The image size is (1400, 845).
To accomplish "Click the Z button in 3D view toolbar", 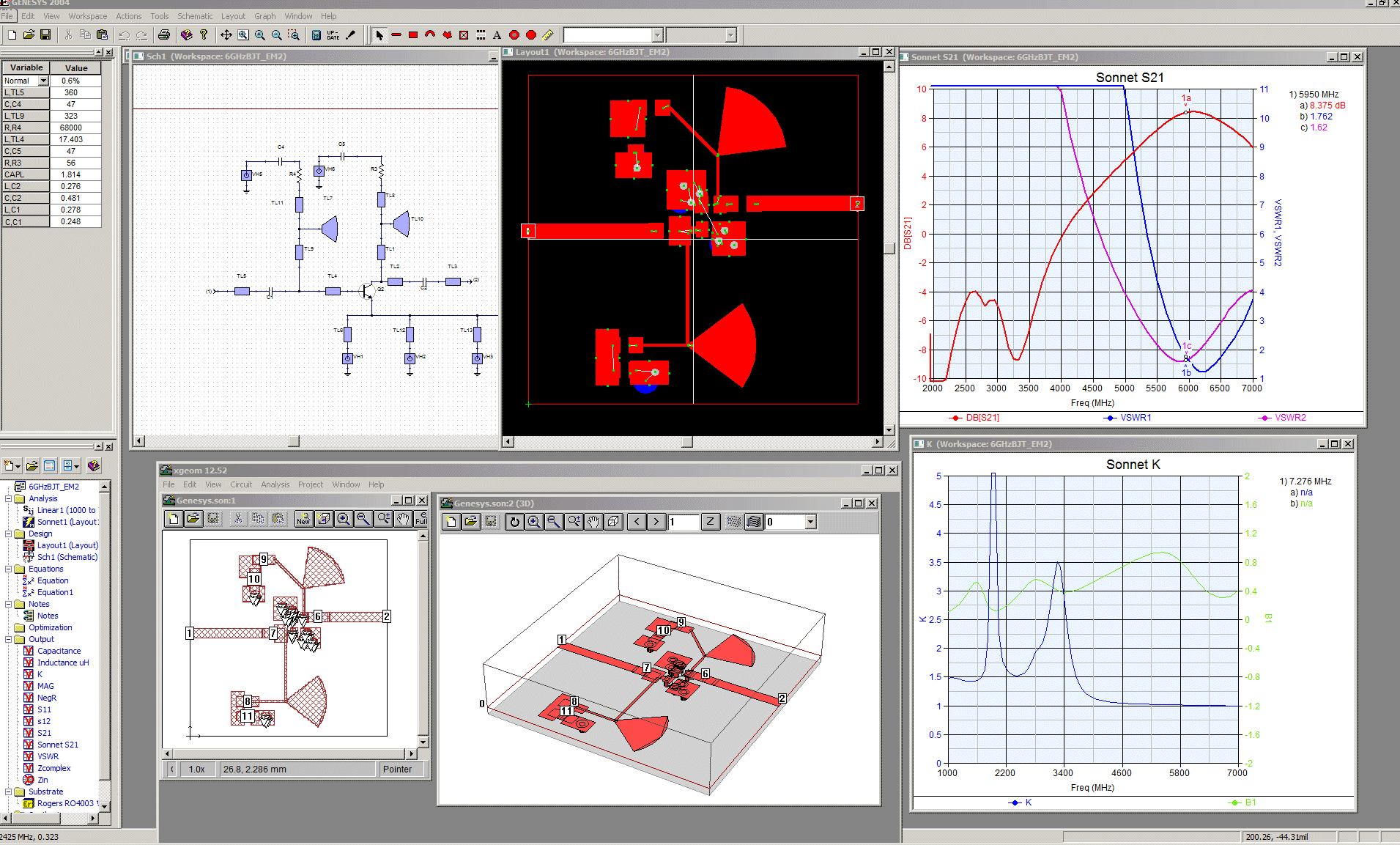I will click(709, 522).
